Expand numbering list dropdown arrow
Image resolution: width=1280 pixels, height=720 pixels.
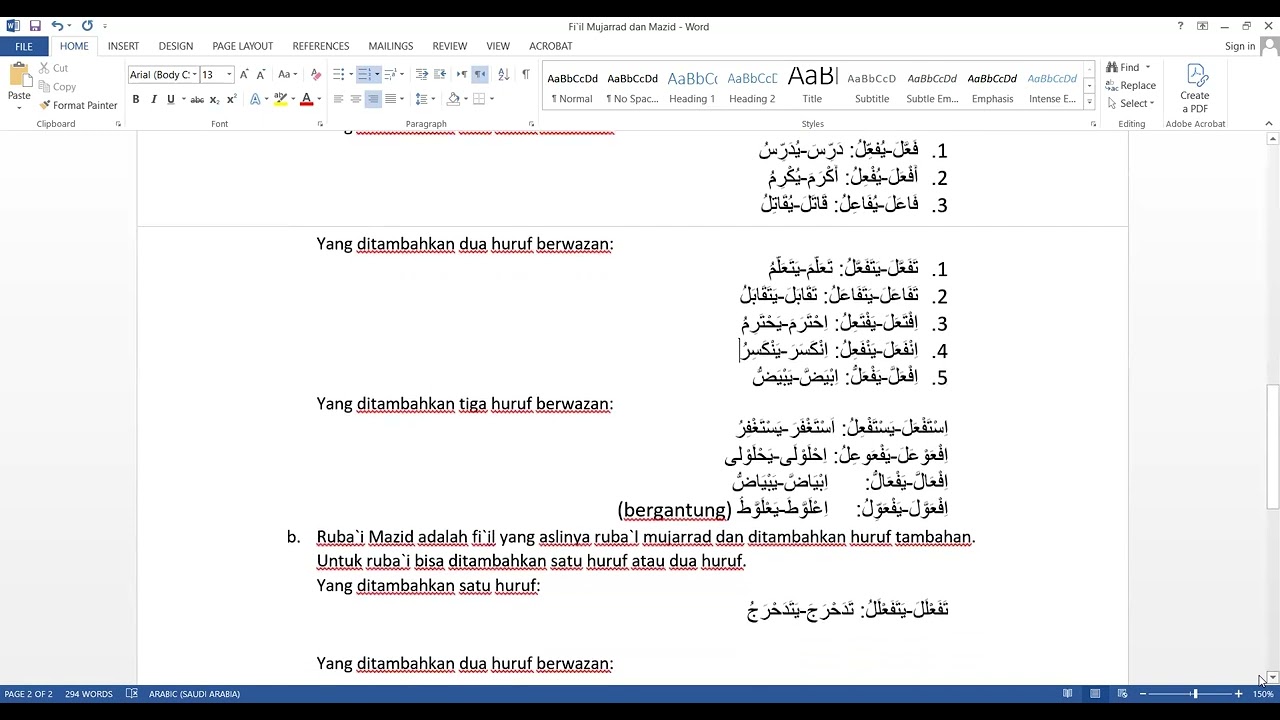[376, 74]
